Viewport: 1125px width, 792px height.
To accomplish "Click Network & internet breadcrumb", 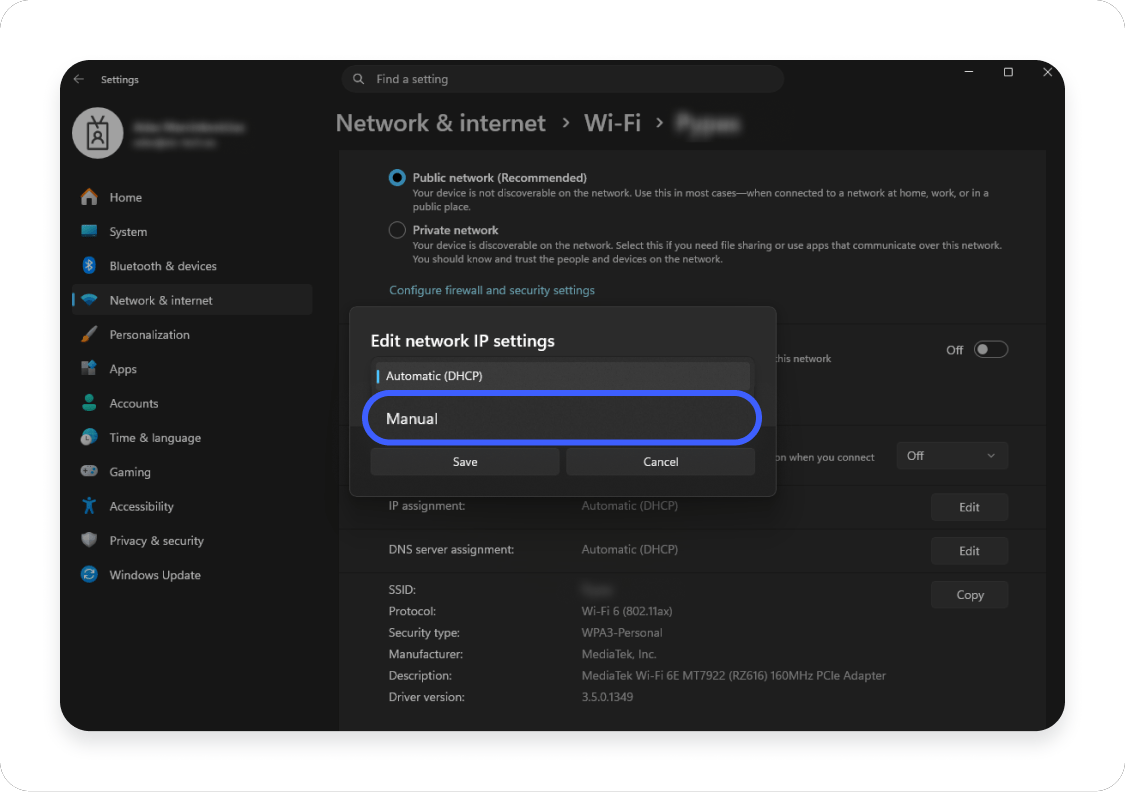I will (441, 123).
